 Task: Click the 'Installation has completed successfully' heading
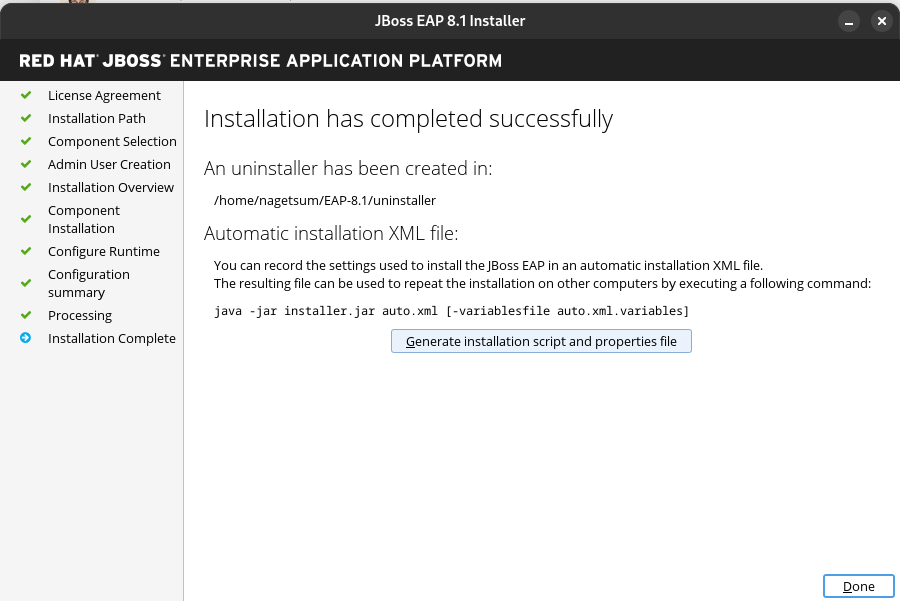click(408, 119)
